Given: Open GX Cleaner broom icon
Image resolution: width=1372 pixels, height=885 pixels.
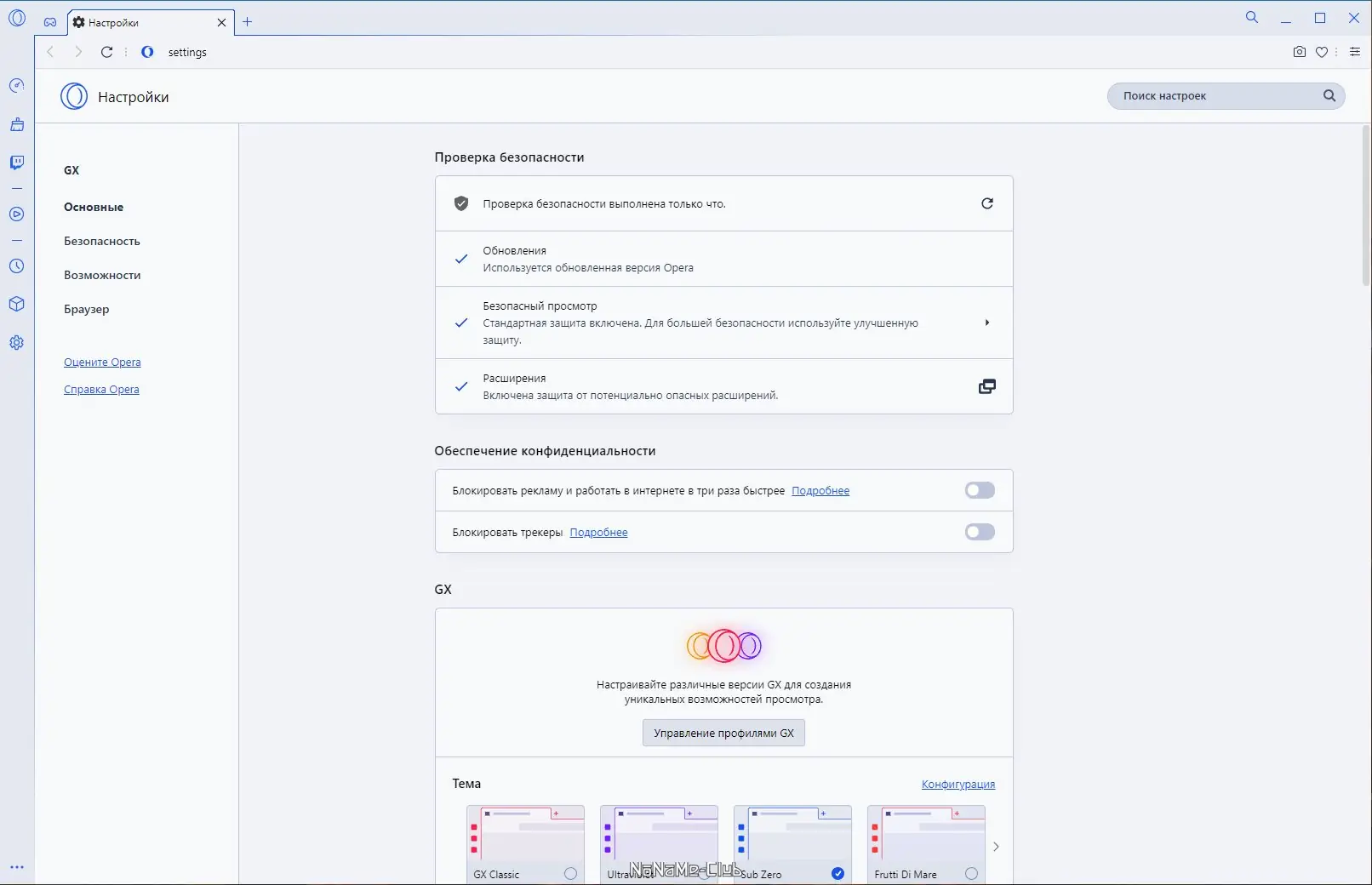Looking at the screenshot, I should (16, 125).
